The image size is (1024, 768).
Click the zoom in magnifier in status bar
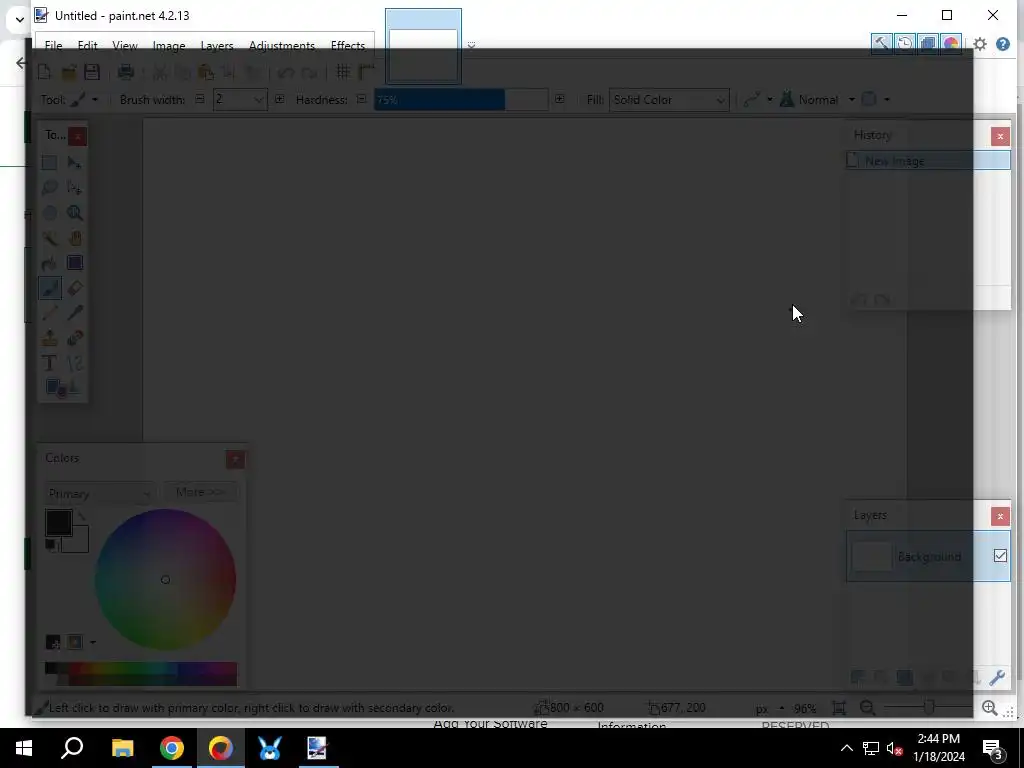tap(989, 708)
